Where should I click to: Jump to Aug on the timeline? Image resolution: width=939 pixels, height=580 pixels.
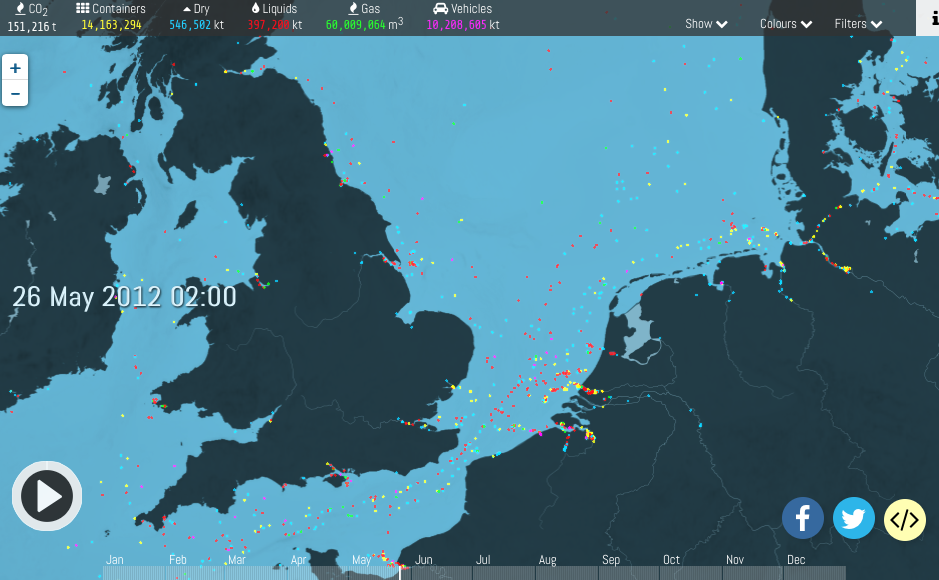pos(547,560)
